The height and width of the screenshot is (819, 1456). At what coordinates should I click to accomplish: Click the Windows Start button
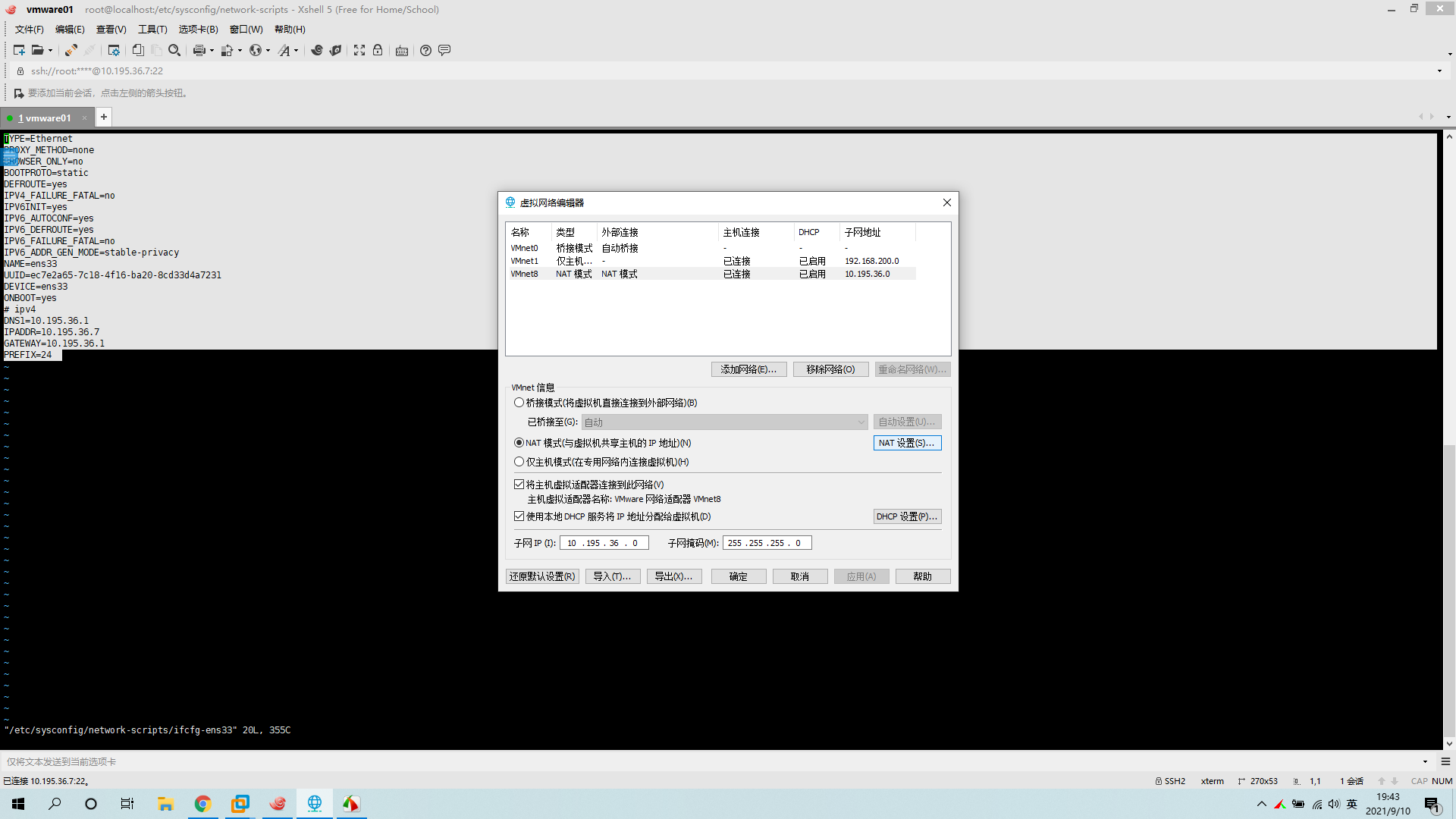tap(18, 804)
